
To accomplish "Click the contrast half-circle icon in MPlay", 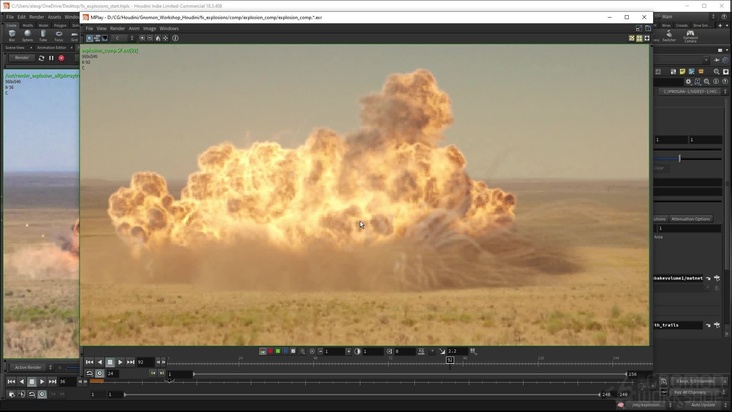I will pyautogui.click(x=358, y=351).
